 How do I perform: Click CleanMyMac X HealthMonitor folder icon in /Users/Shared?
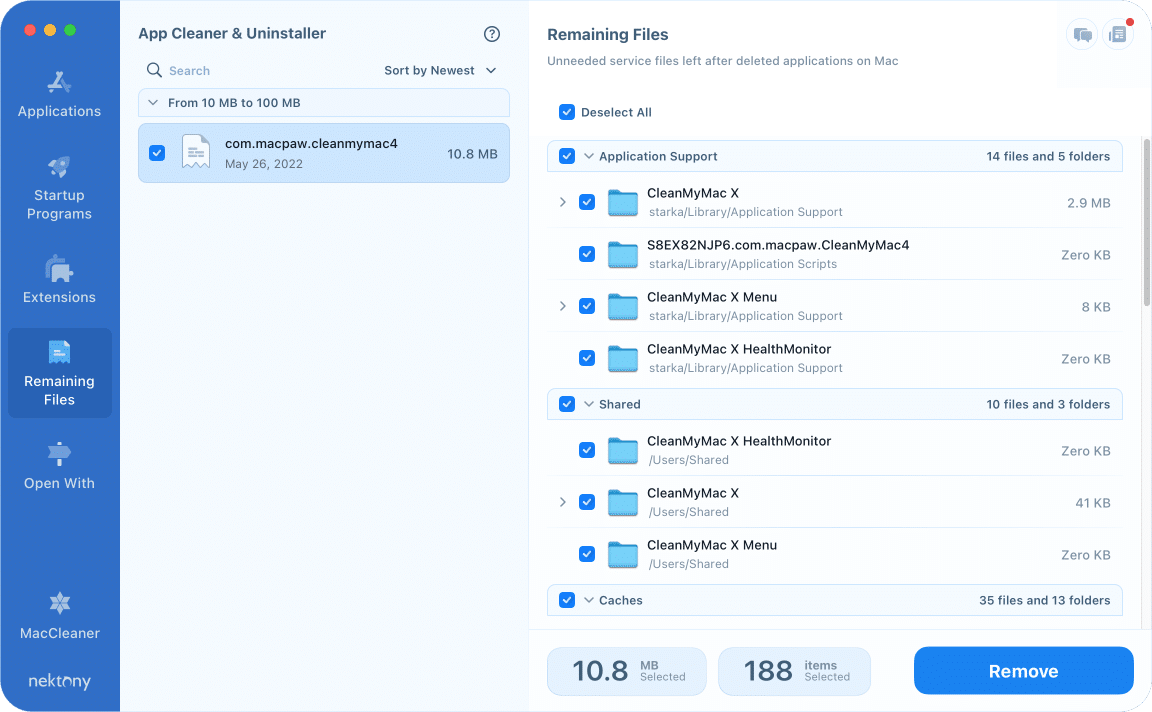(x=623, y=450)
